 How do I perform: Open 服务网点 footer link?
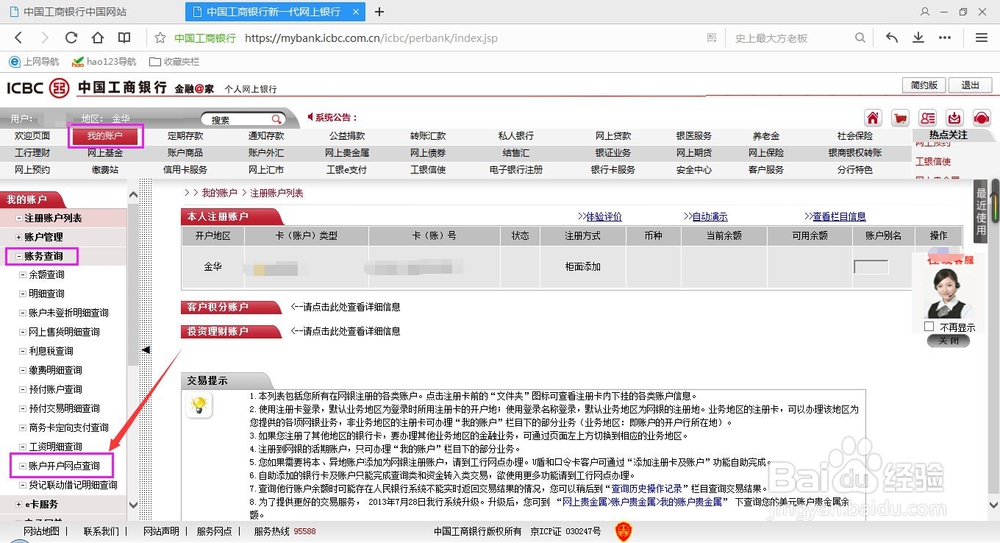pyautogui.click(x=214, y=531)
